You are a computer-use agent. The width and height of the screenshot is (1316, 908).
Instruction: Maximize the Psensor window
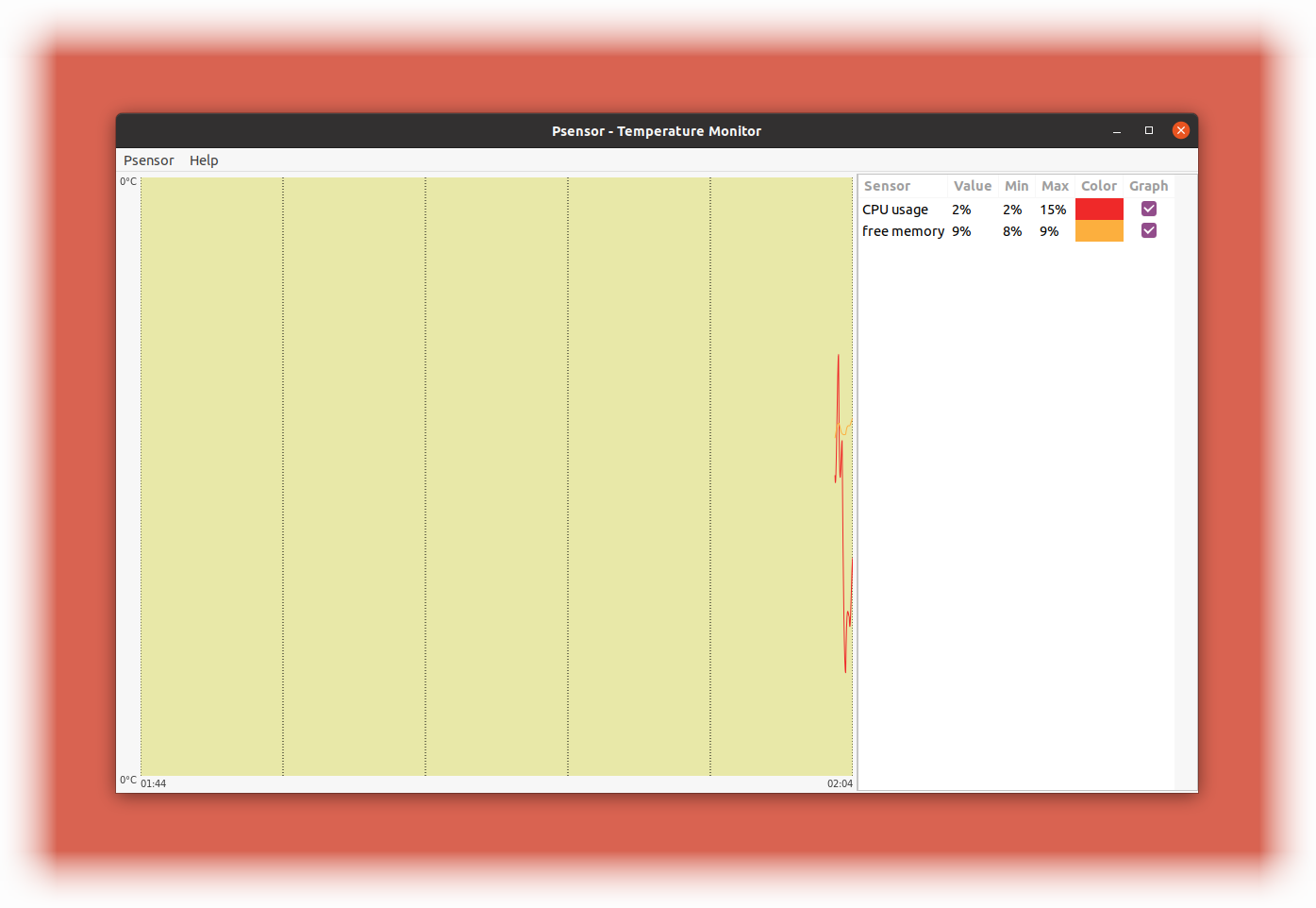[x=1149, y=131]
